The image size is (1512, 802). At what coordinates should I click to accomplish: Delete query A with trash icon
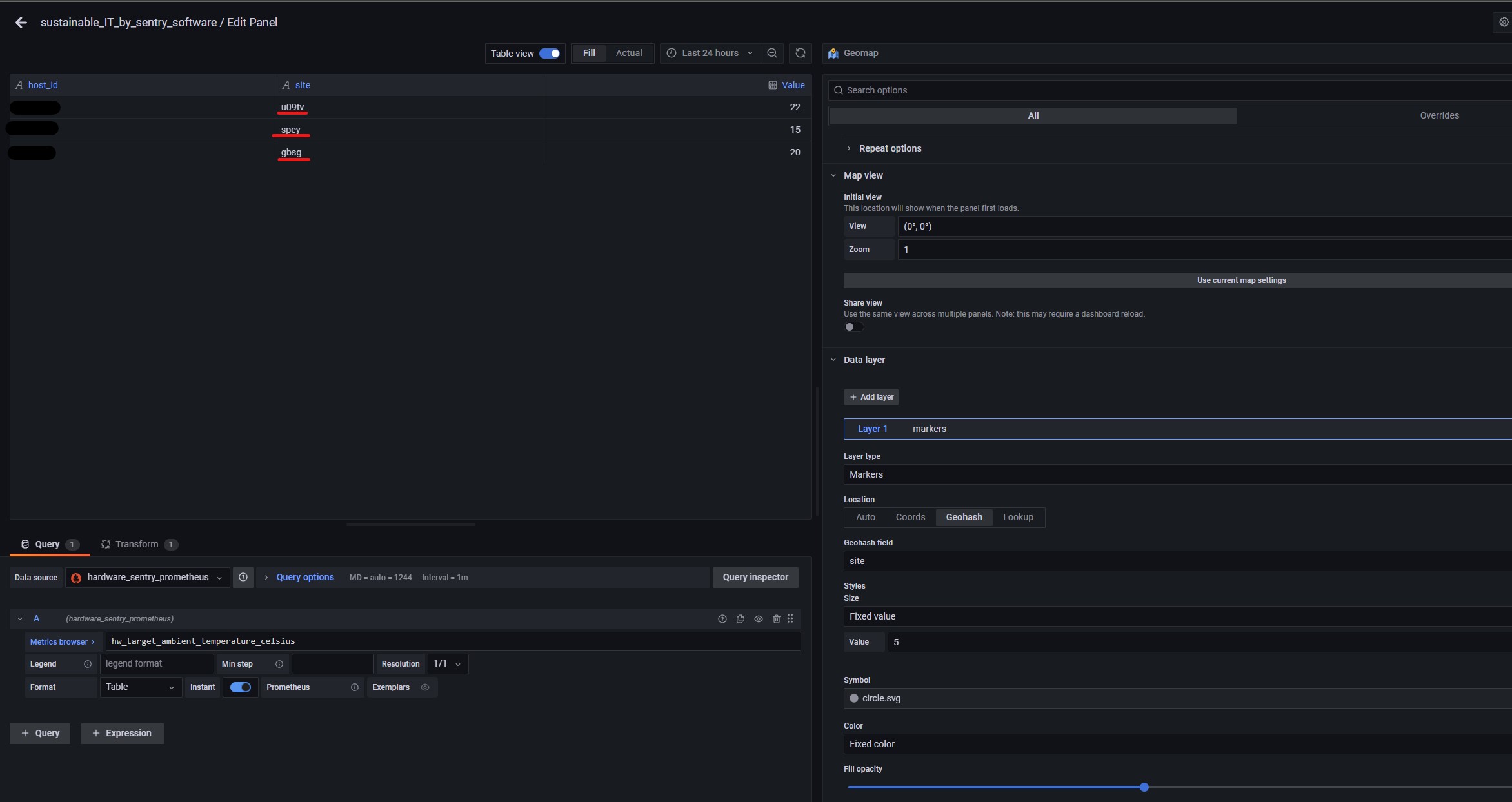pyautogui.click(x=777, y=619)
